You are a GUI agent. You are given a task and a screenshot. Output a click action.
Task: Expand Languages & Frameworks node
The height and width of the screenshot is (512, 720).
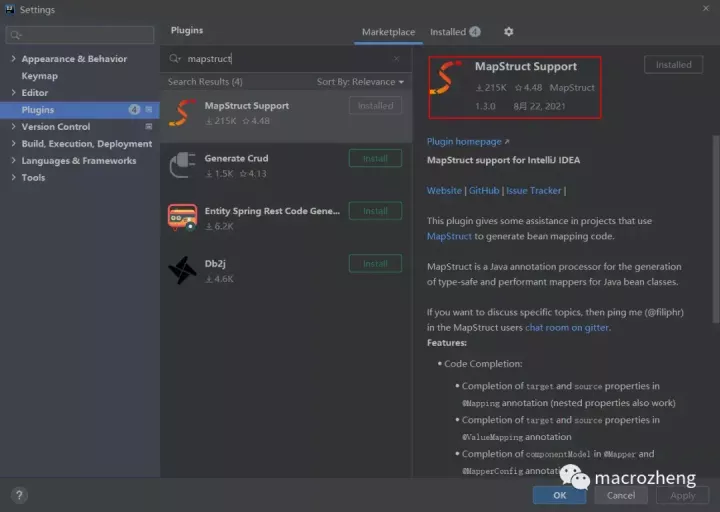(13, 160)
